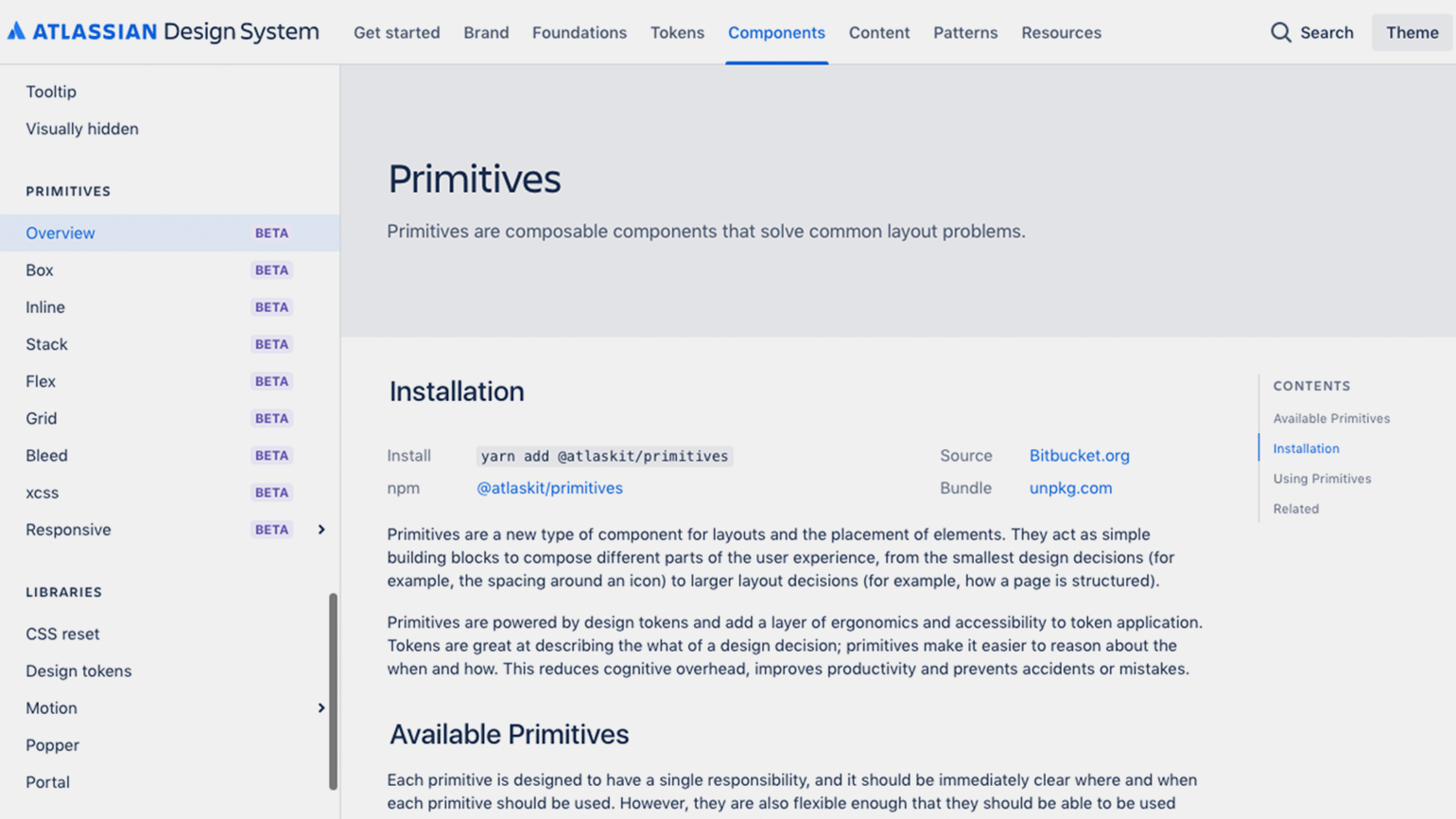
Task: Expand the Motion submenu chevron
Action: (321, 708)
